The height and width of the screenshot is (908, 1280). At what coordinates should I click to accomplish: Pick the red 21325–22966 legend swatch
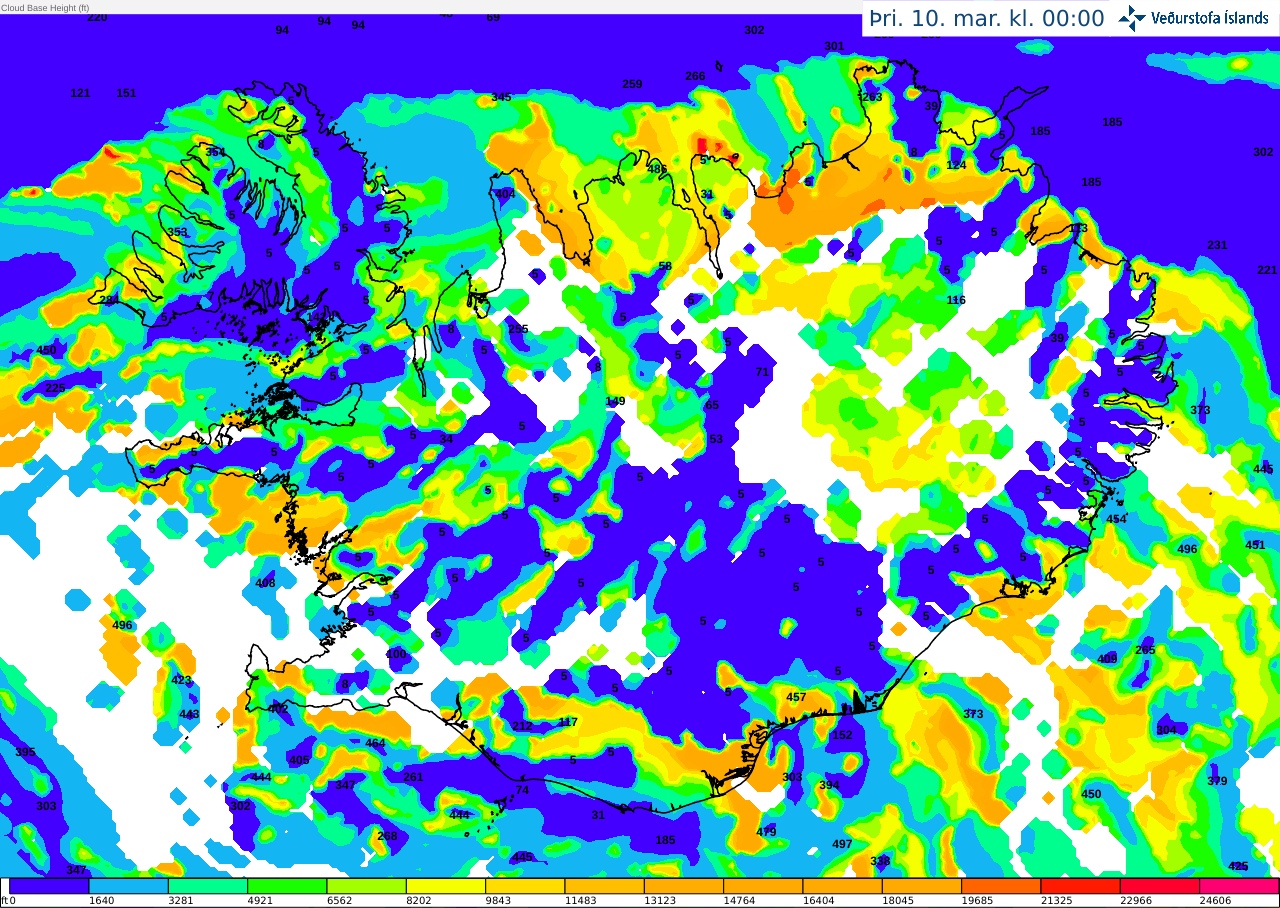(1081, 886)
